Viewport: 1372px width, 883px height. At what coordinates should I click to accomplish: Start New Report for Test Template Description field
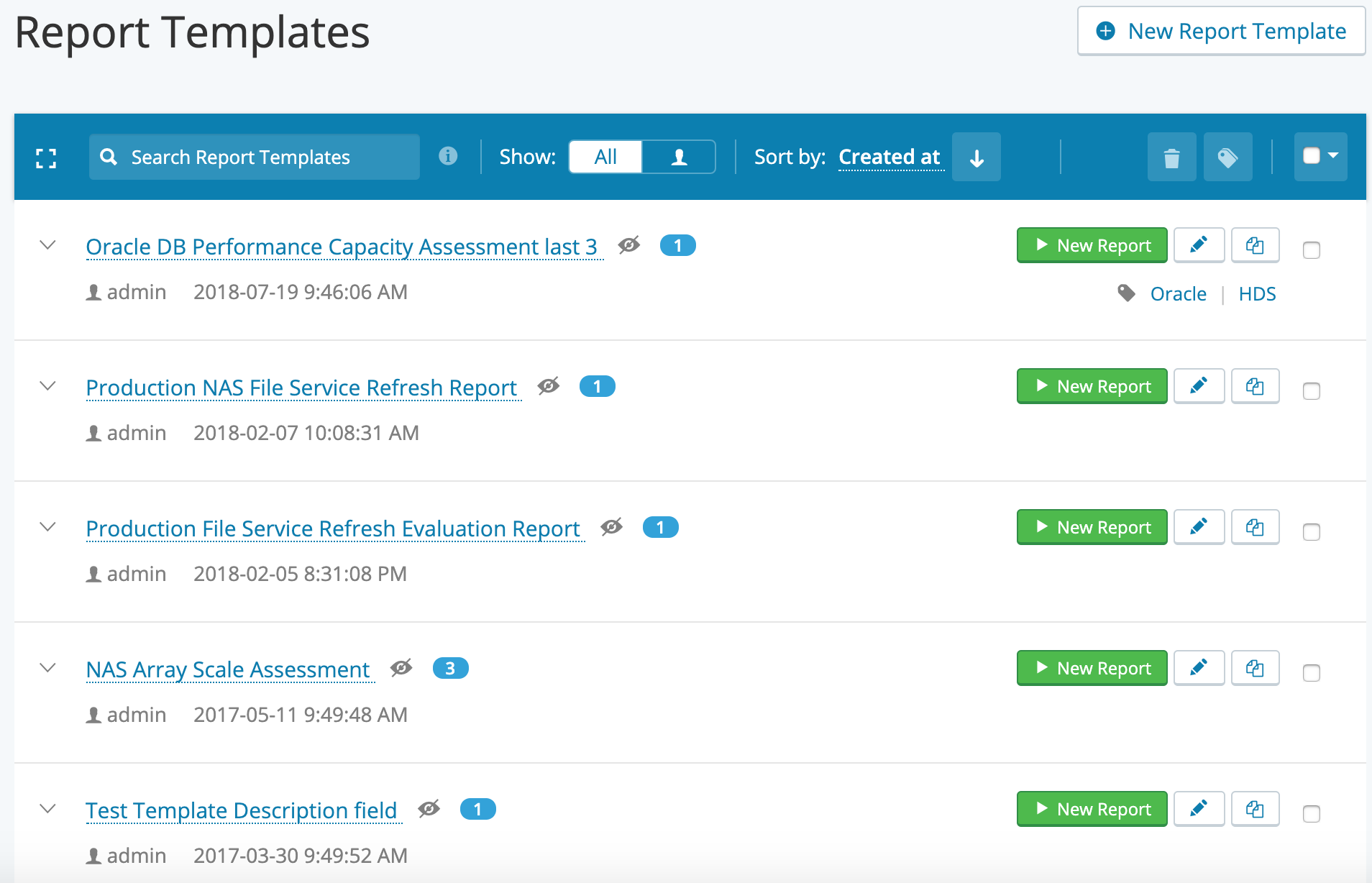(x=1092, y=809)
